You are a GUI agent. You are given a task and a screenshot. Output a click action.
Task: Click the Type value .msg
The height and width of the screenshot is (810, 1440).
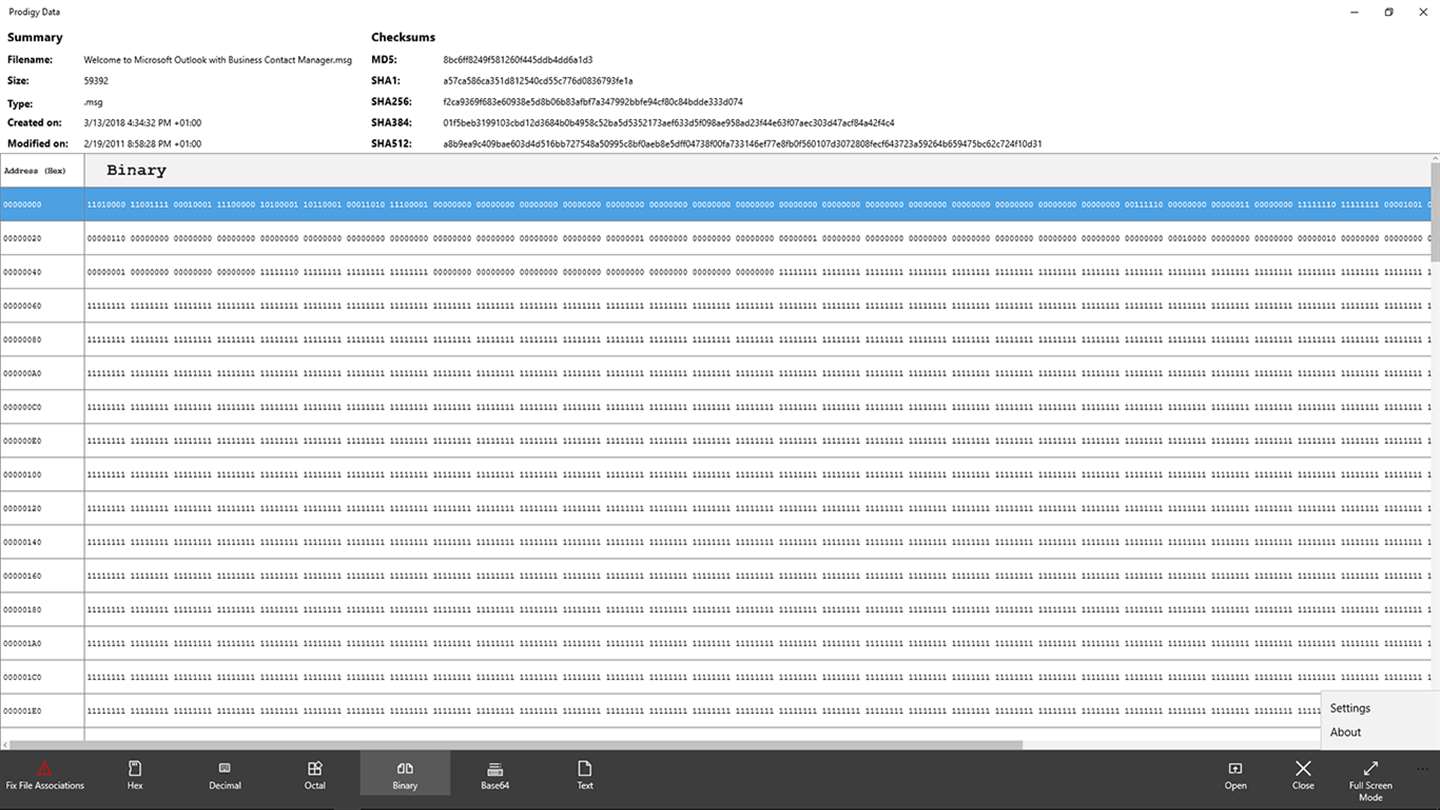(x=93, y=103)
